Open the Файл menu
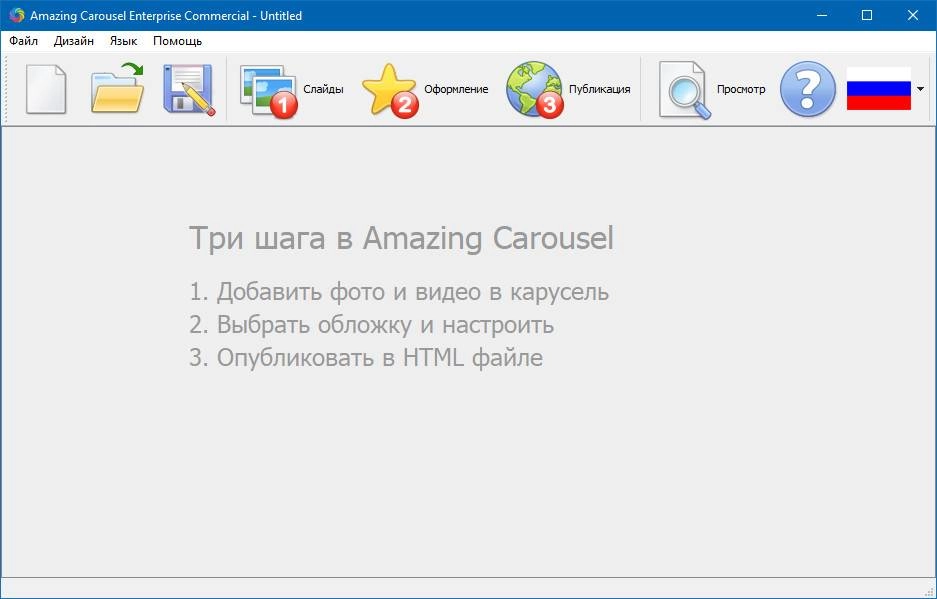 [24, 41]
